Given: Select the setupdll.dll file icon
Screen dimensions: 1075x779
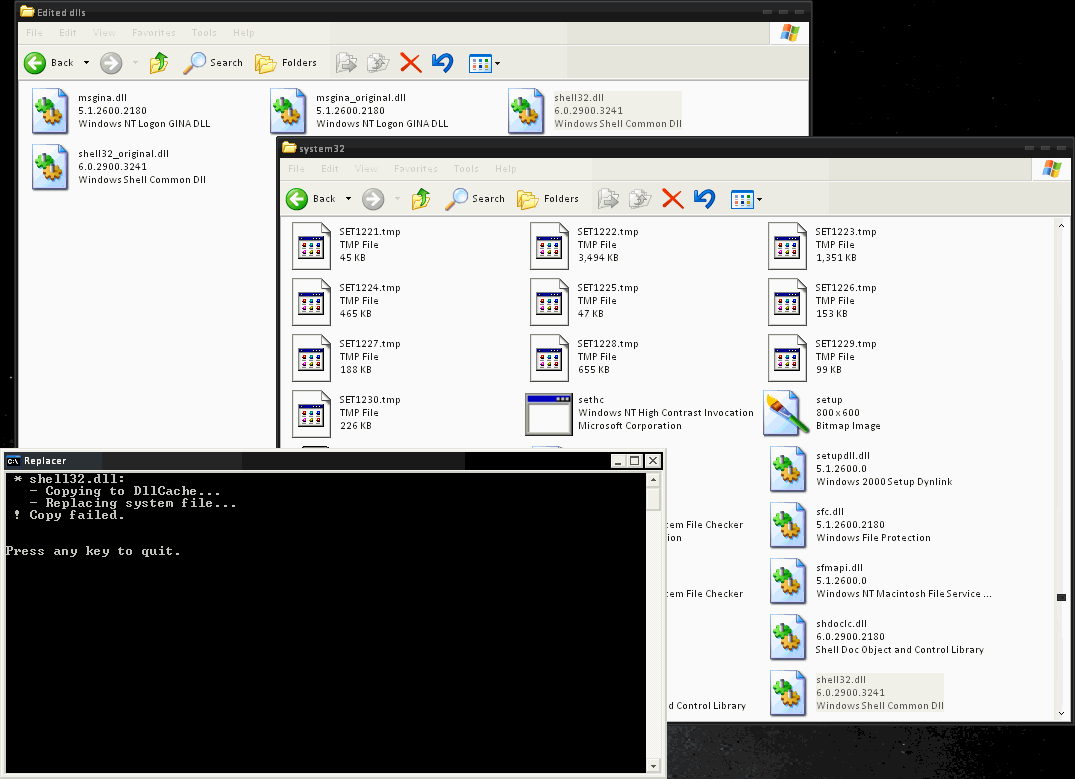Looking at the screenshot, I should click(x=788, y=469).
